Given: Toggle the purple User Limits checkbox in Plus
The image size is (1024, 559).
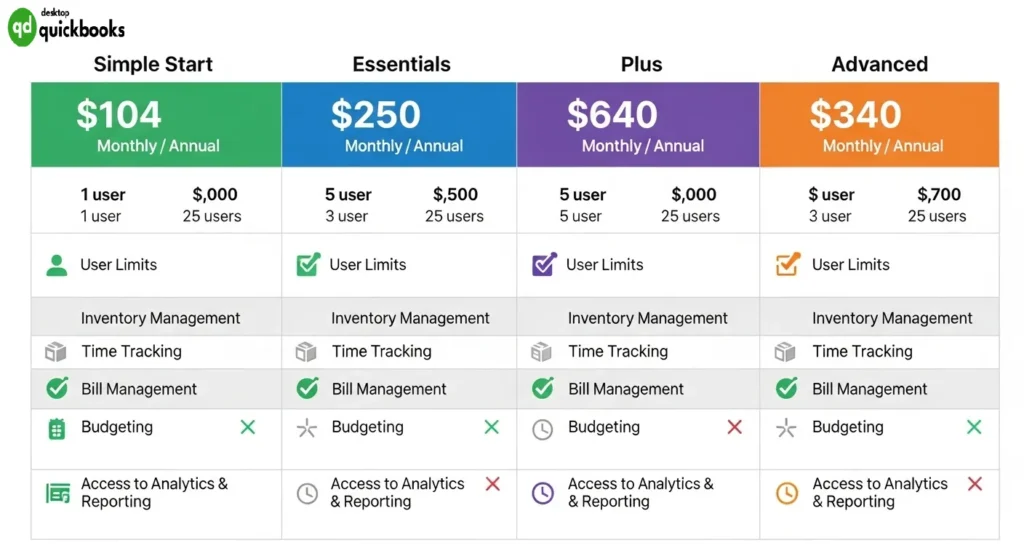Looking at the screenshot, I should pyautogui.click(x=544, y=265).
